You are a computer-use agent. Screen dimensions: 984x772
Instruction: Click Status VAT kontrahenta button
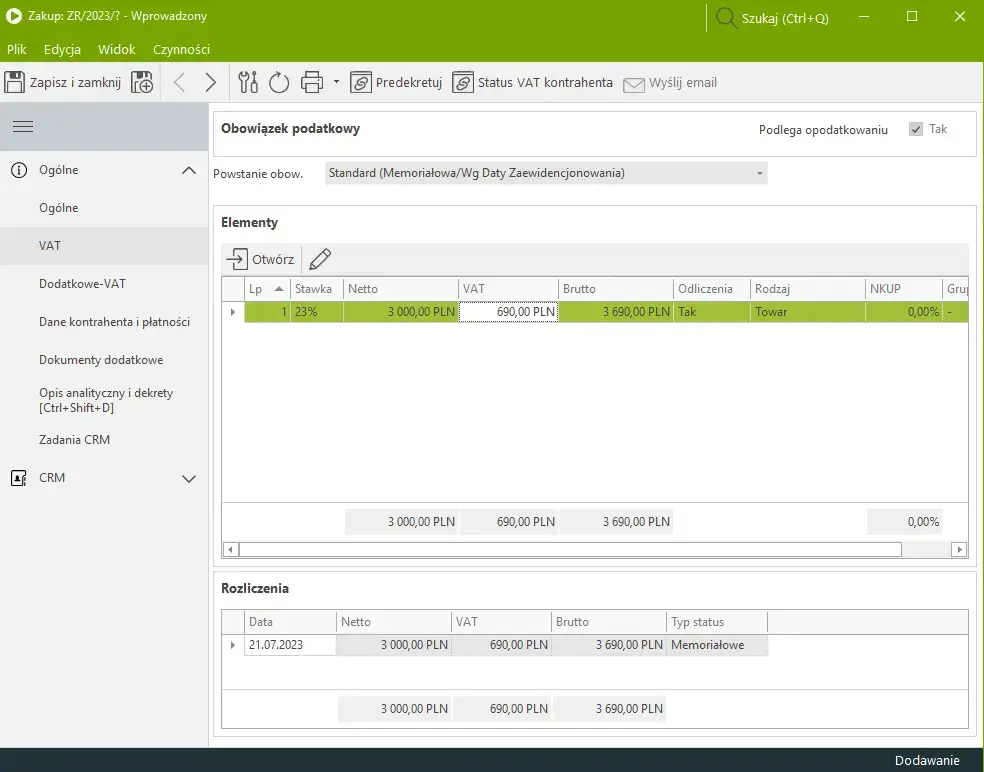tap(533, 83)
